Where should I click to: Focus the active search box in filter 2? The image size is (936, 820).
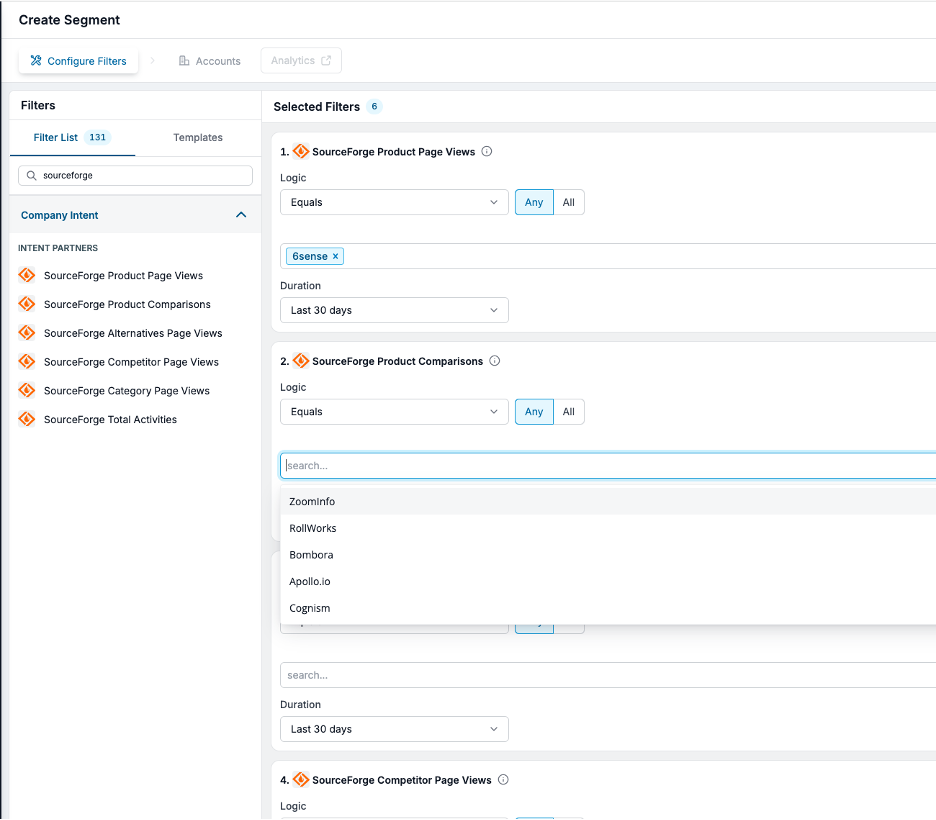[x=608, y=466]
